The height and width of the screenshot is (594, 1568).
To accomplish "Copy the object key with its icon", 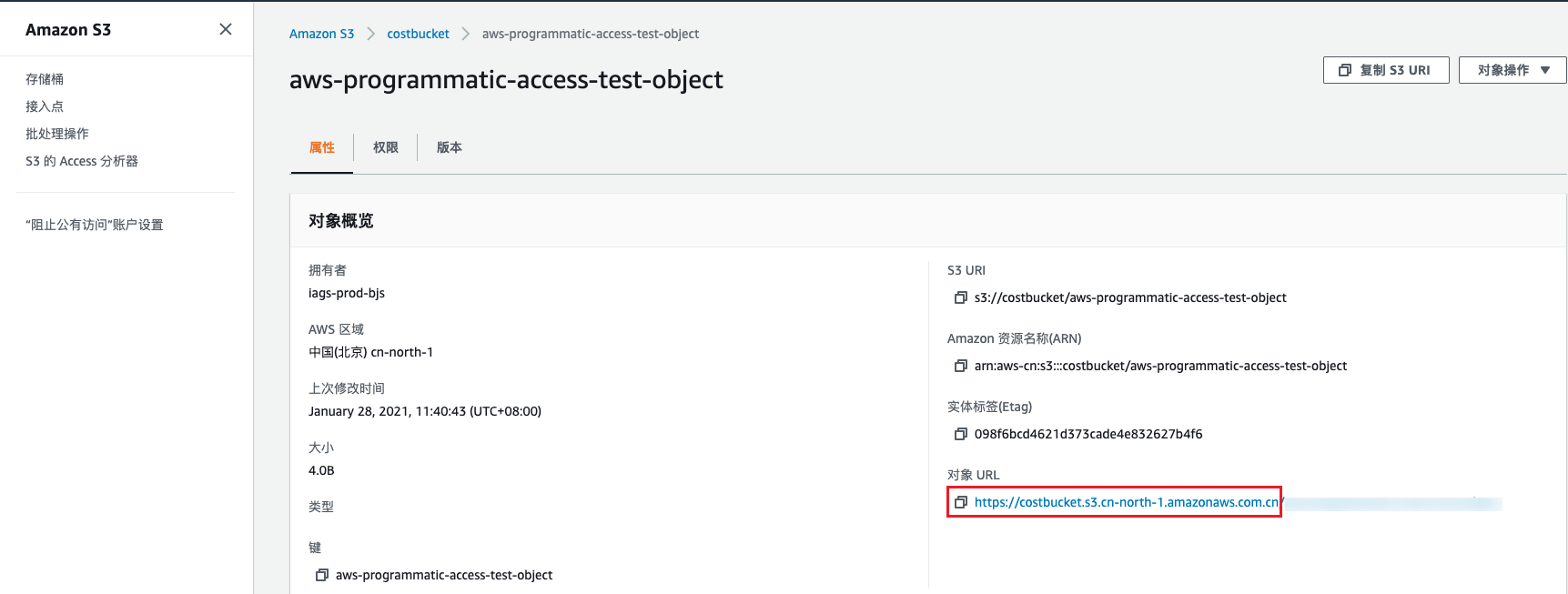I will (321, 575).
